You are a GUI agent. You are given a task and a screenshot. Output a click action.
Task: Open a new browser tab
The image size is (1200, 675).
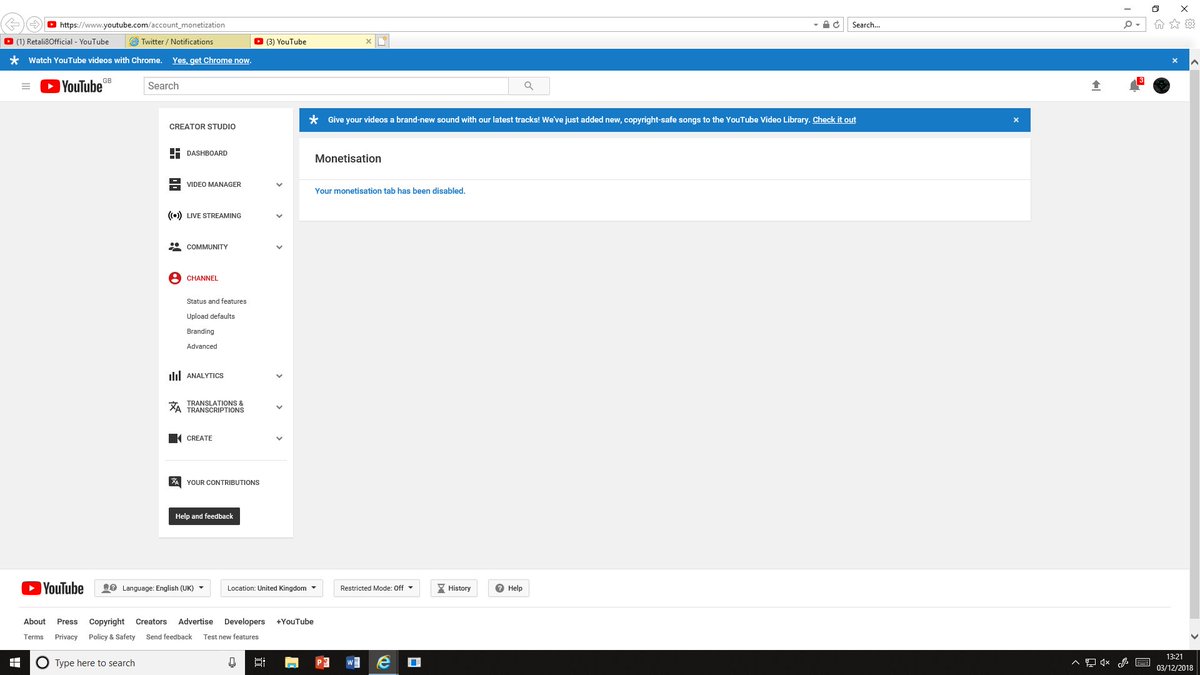[x=382, y=42]
